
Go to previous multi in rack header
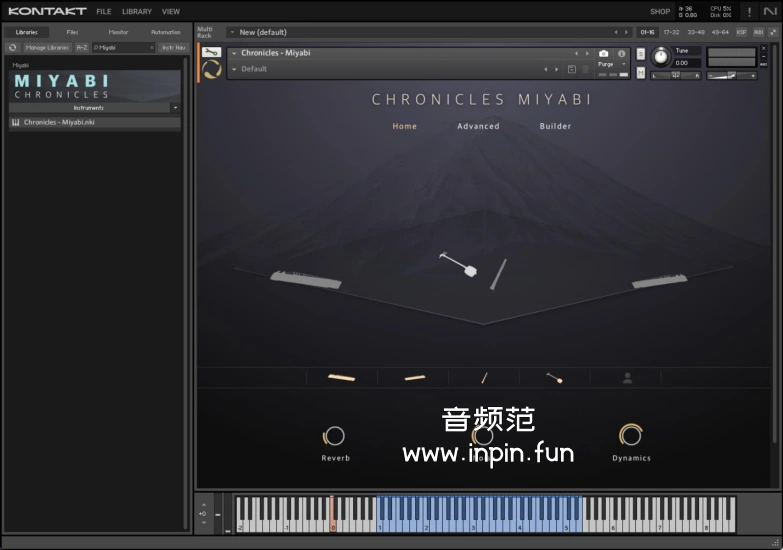pyautogui.click(x=616, y=32)
